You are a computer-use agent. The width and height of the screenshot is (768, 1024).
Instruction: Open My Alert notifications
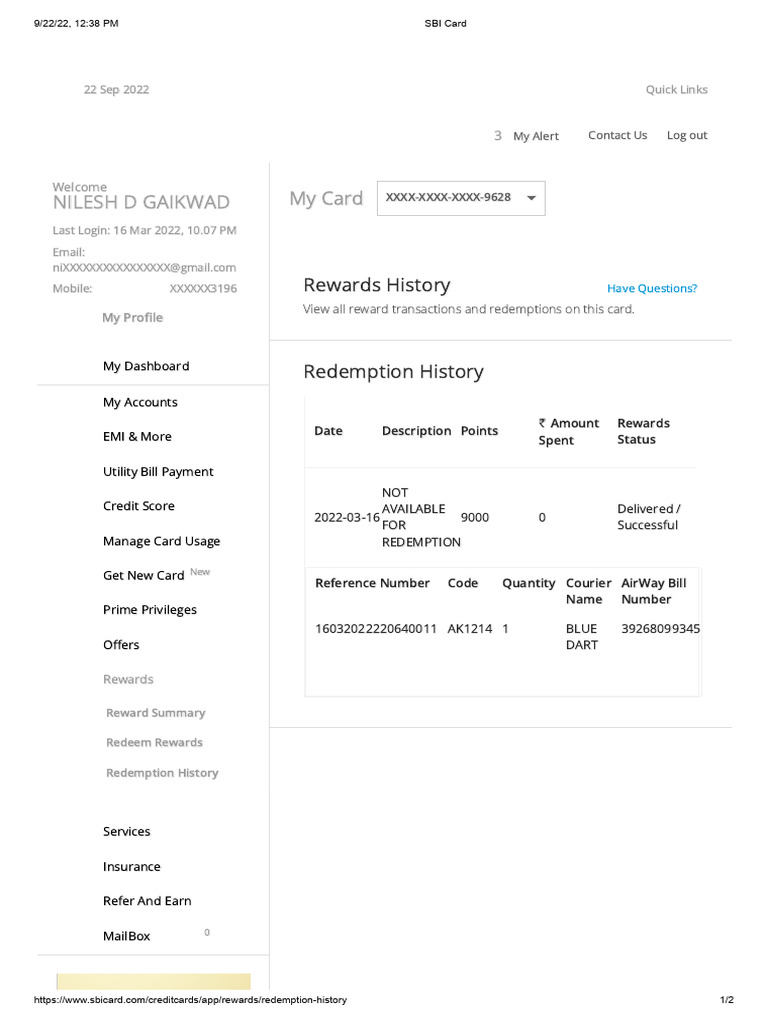[x=536, y=136]
